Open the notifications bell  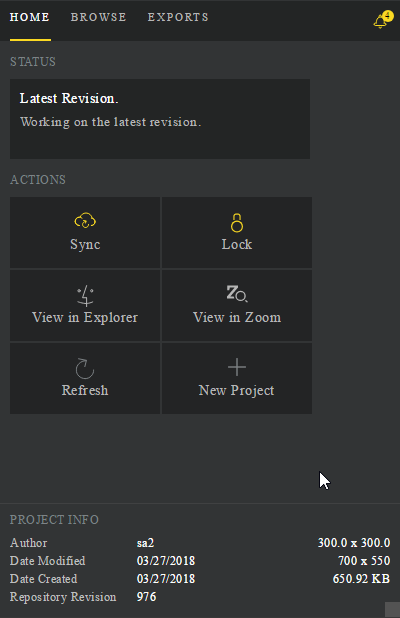[x=380, y=21]
